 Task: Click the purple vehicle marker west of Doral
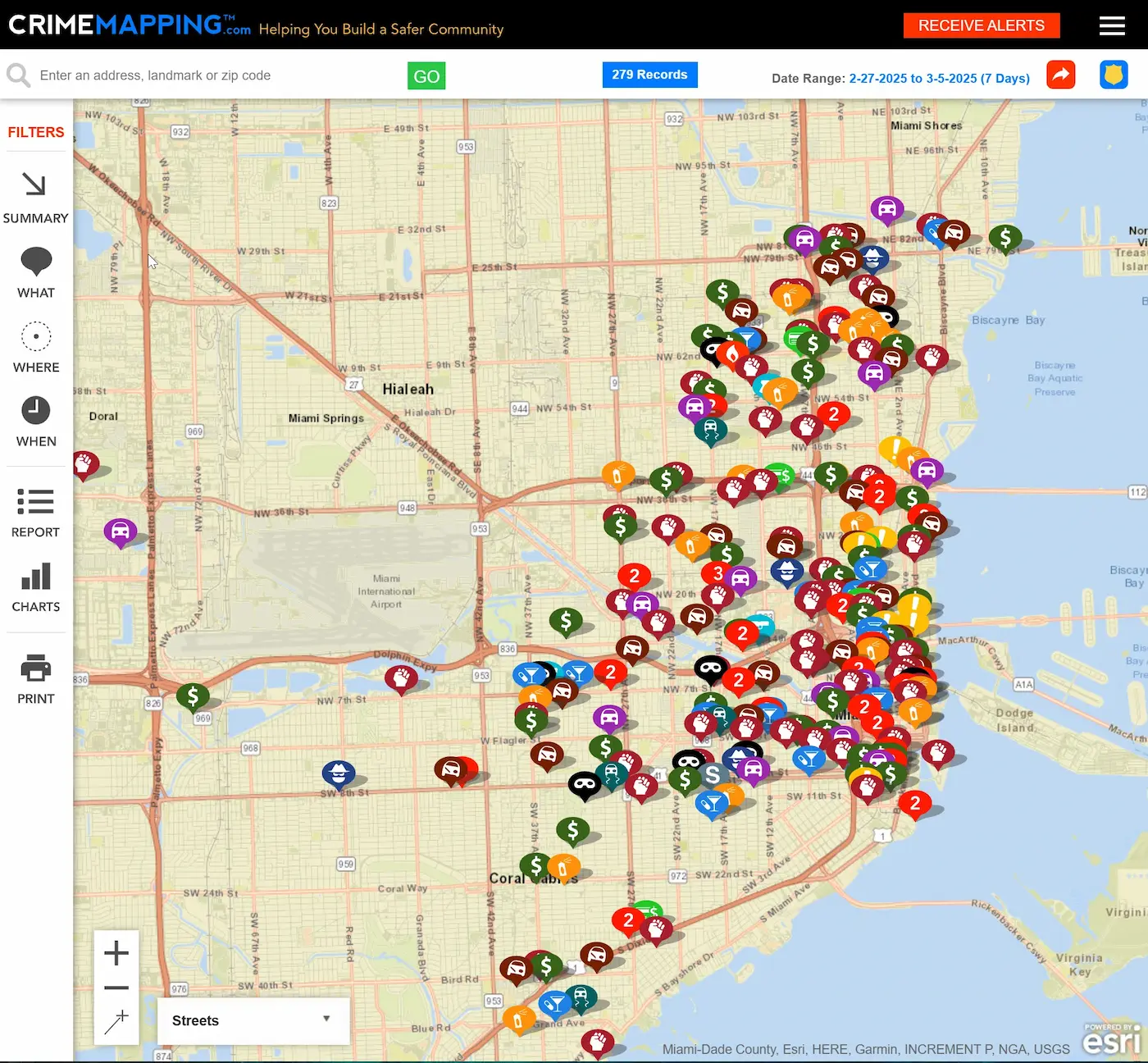point(121,532)
